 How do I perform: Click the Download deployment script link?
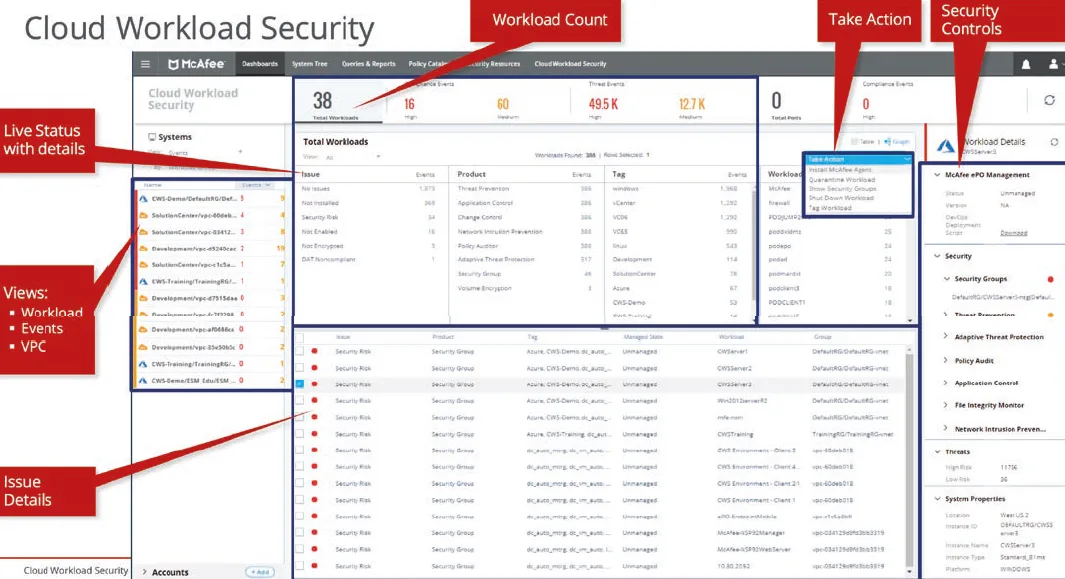(1013, 233)
